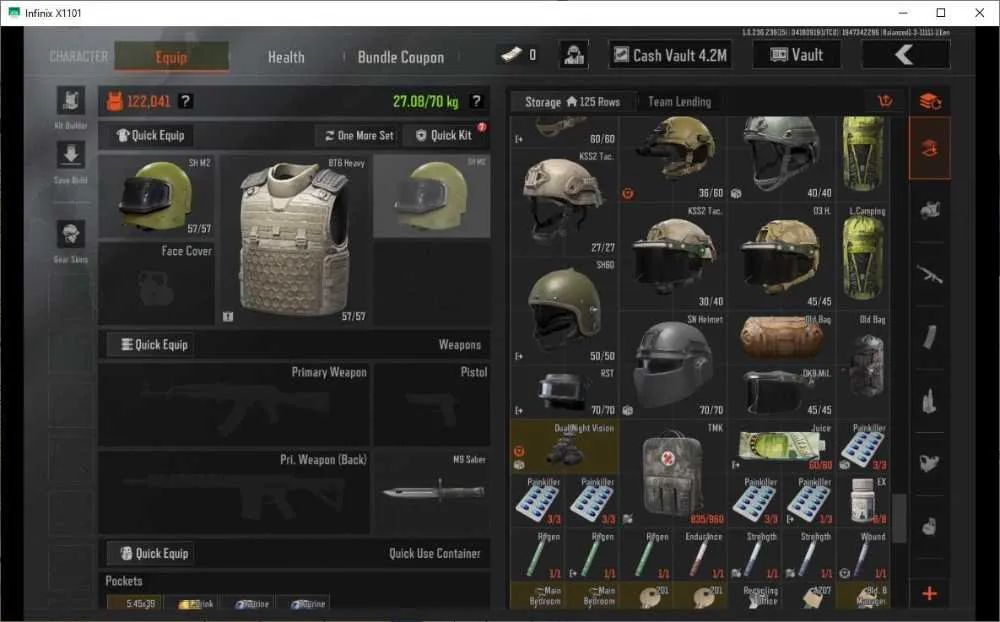Screen dimensions: 1000x622
Task: Select the Endurance injector in storage
Action: click(x=701, y=554)
